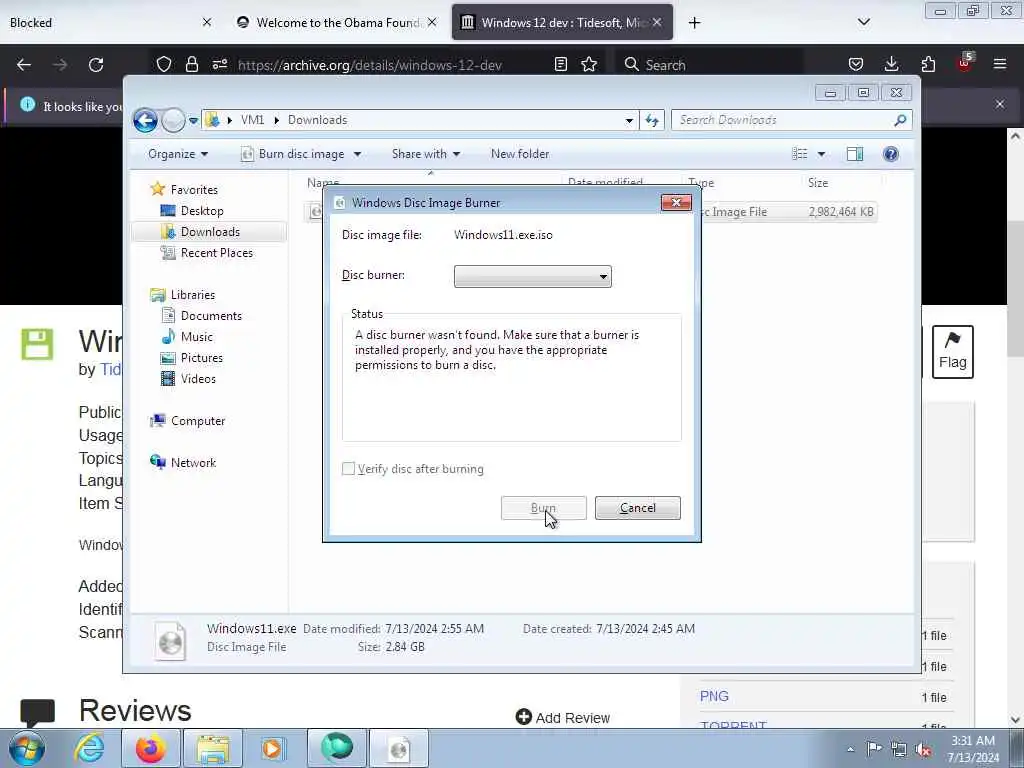List all tabs with the chevron button

click(864, 22)
